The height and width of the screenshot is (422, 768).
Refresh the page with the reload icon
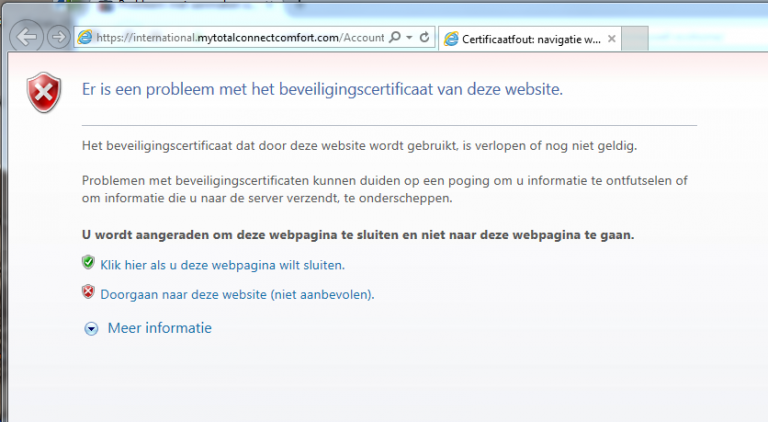(x=425, y=37)
